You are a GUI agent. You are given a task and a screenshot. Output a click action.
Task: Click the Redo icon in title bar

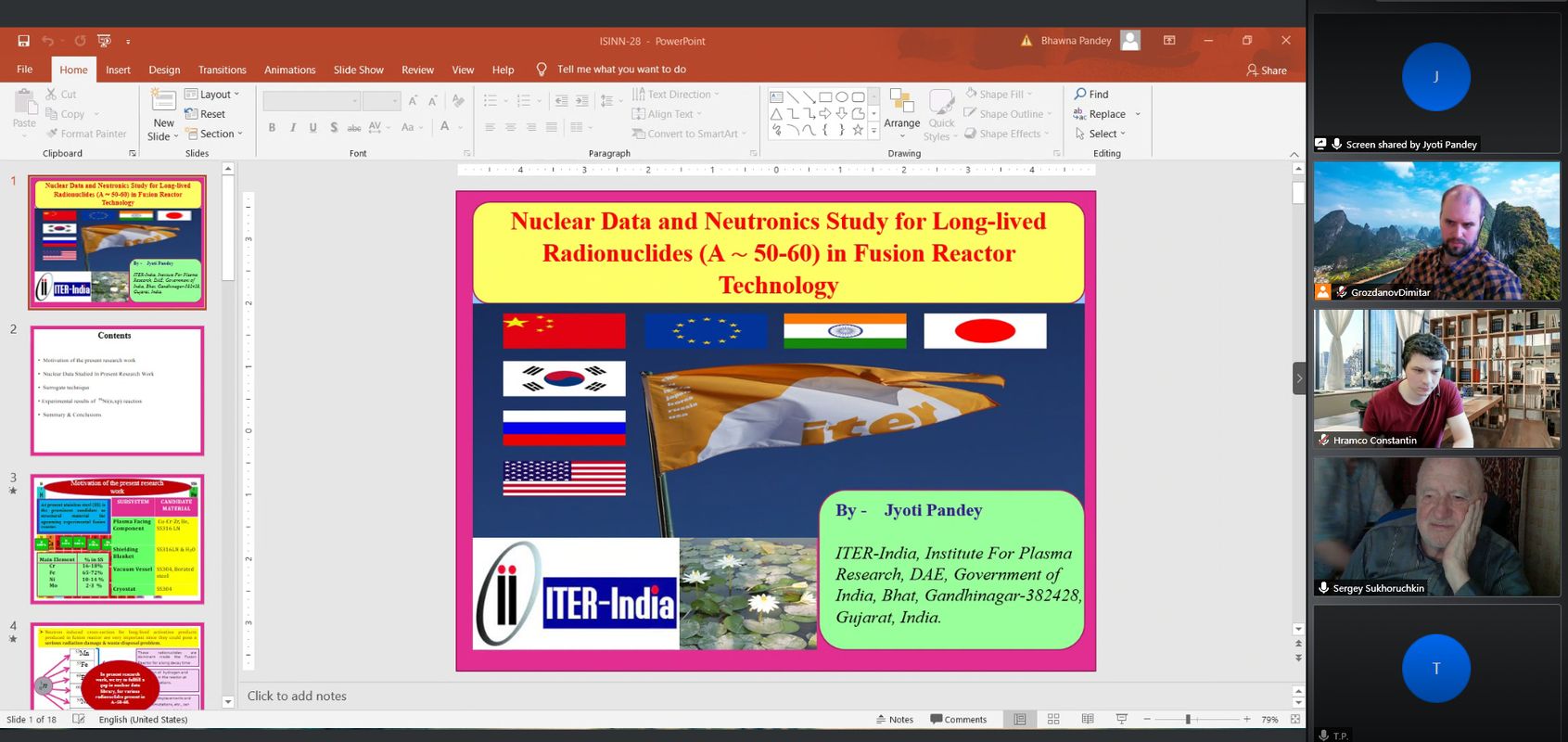point(80,41)
